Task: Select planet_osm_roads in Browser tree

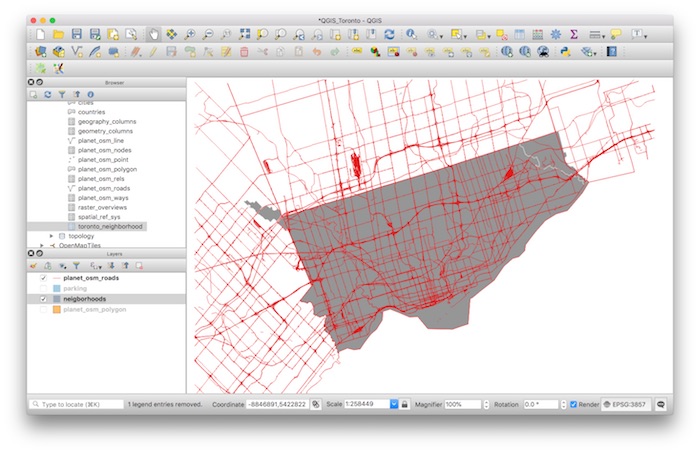Action: point(104,188)
